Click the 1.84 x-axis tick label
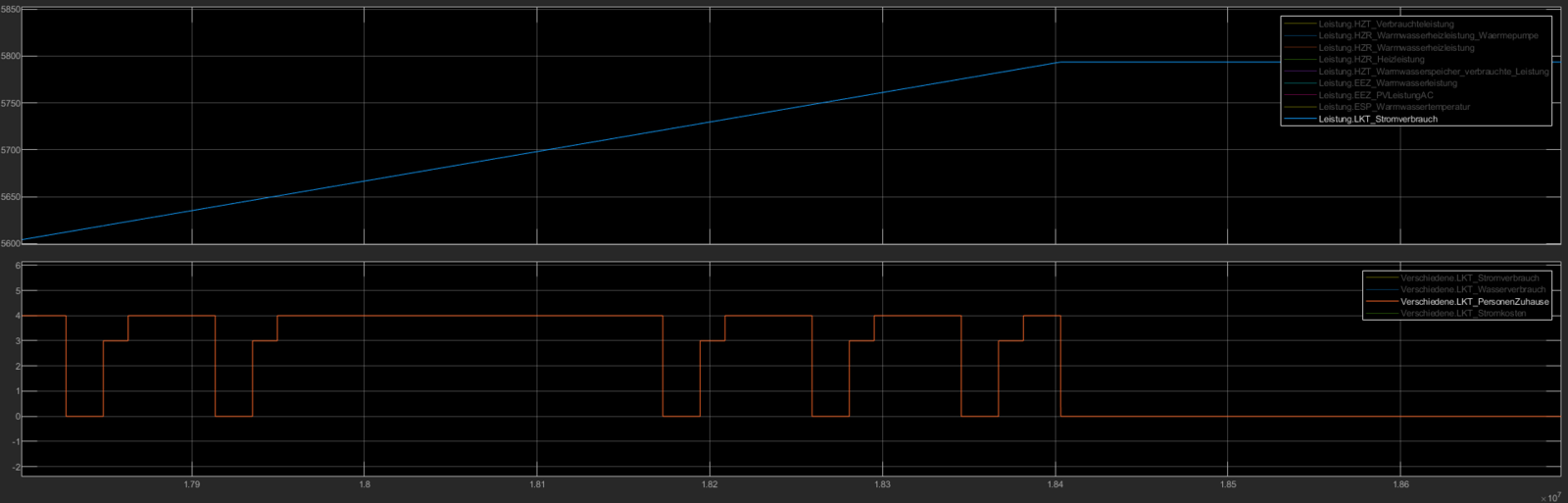The width and height of the screenshot is (1568, 503). point(1055,484)
